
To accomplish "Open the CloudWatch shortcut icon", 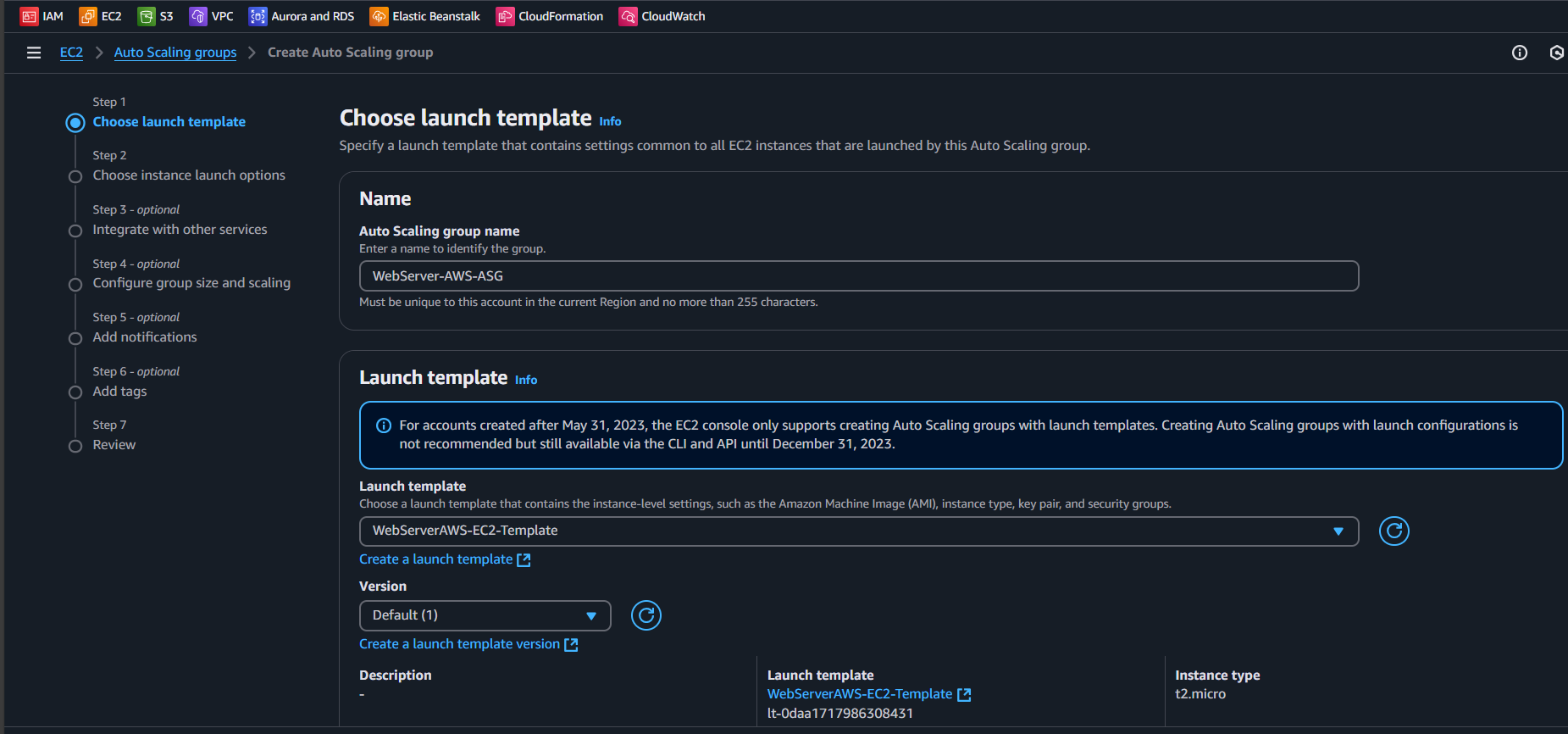I will click(x=628, y=16).
